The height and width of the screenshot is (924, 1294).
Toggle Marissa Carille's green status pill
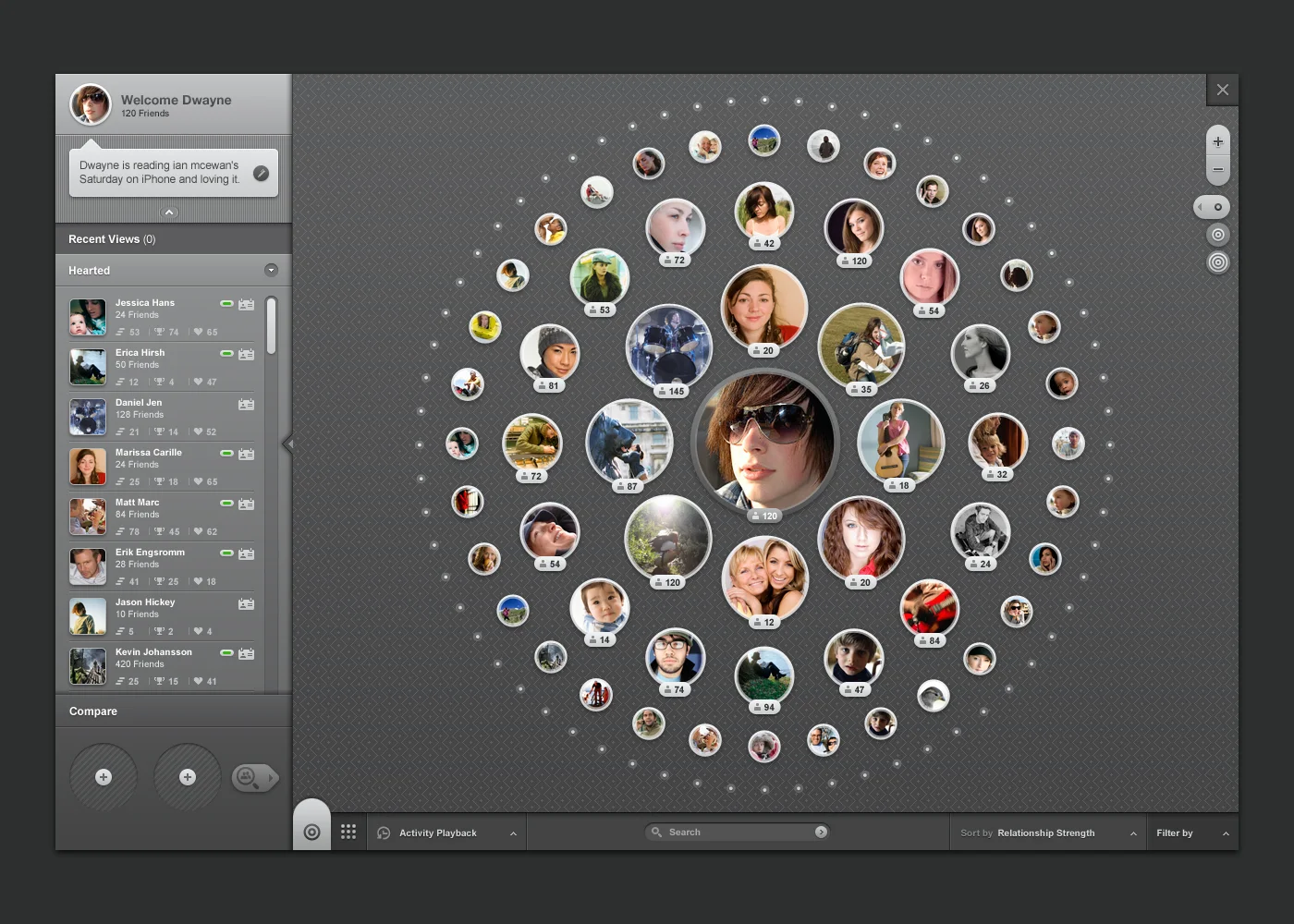(x=226, y=453)
